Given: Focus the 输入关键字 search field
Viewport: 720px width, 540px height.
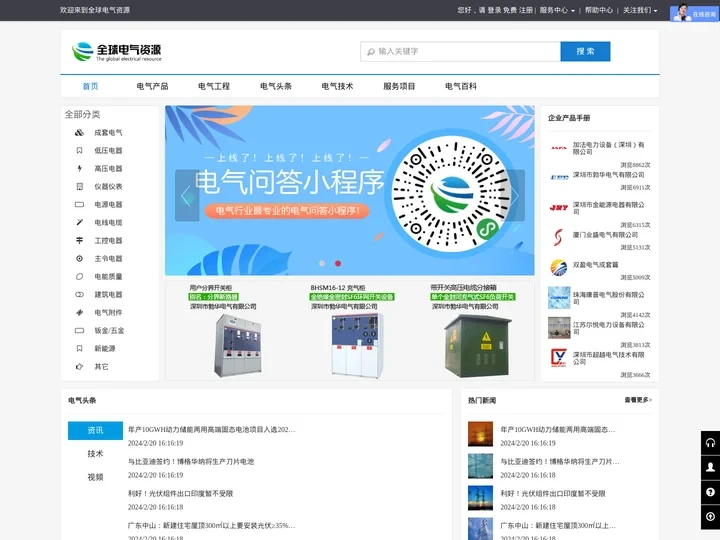Looking at the screenshot, I should point(461,51).
